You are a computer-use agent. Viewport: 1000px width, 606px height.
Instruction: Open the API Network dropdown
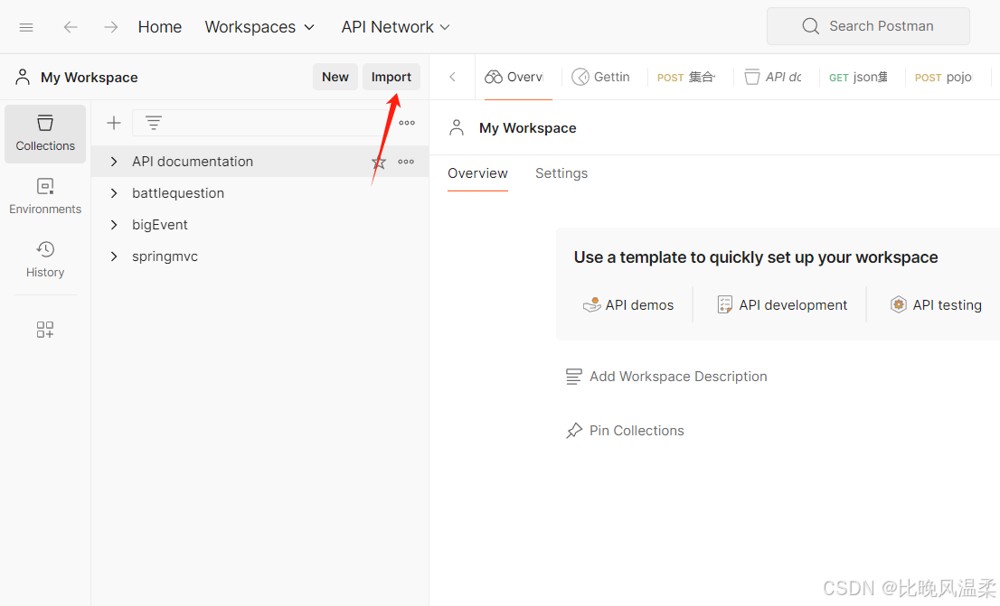(x=395, y=27)
